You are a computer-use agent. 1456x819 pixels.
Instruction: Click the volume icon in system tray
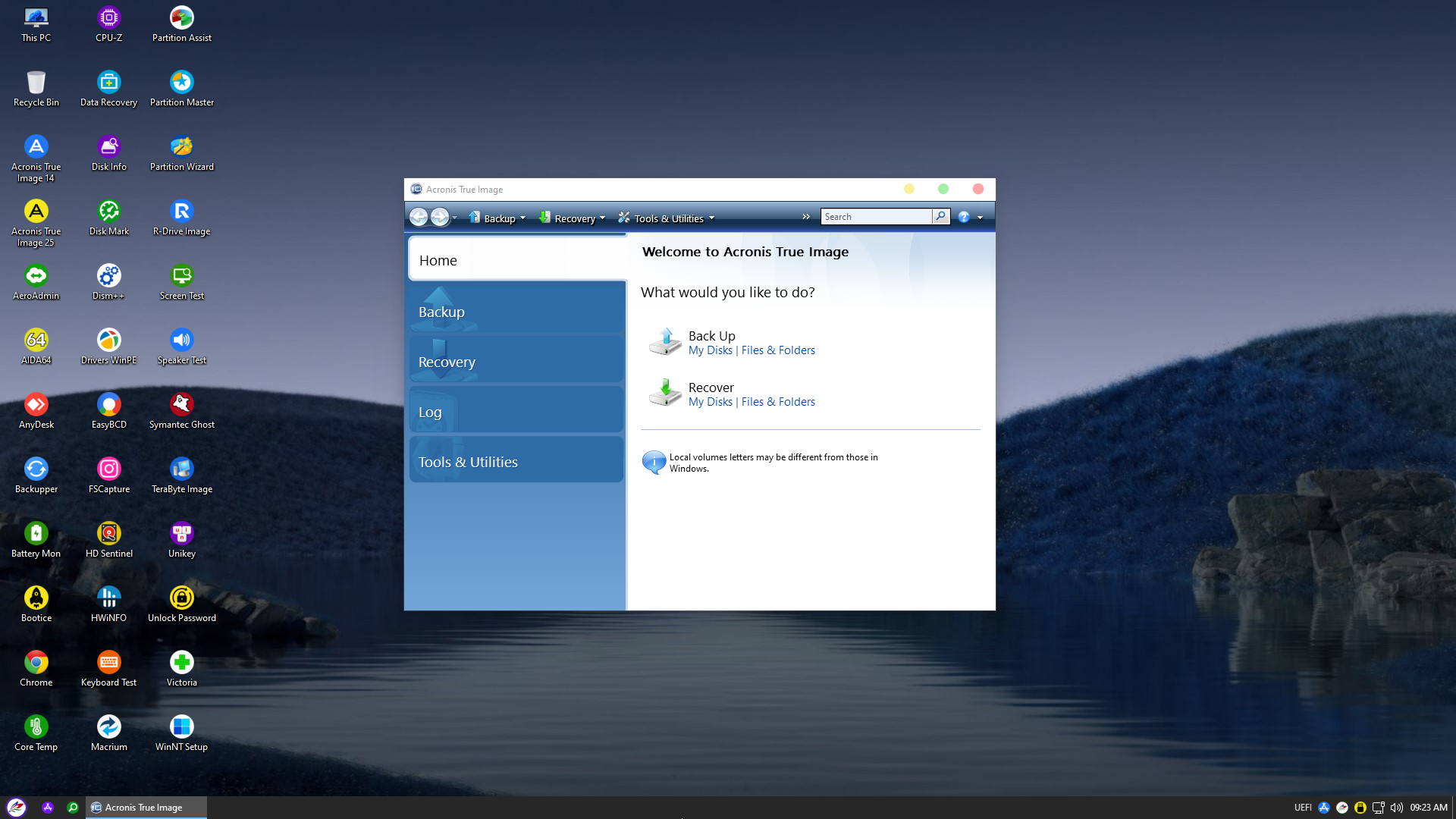[x=1396, y=808]
